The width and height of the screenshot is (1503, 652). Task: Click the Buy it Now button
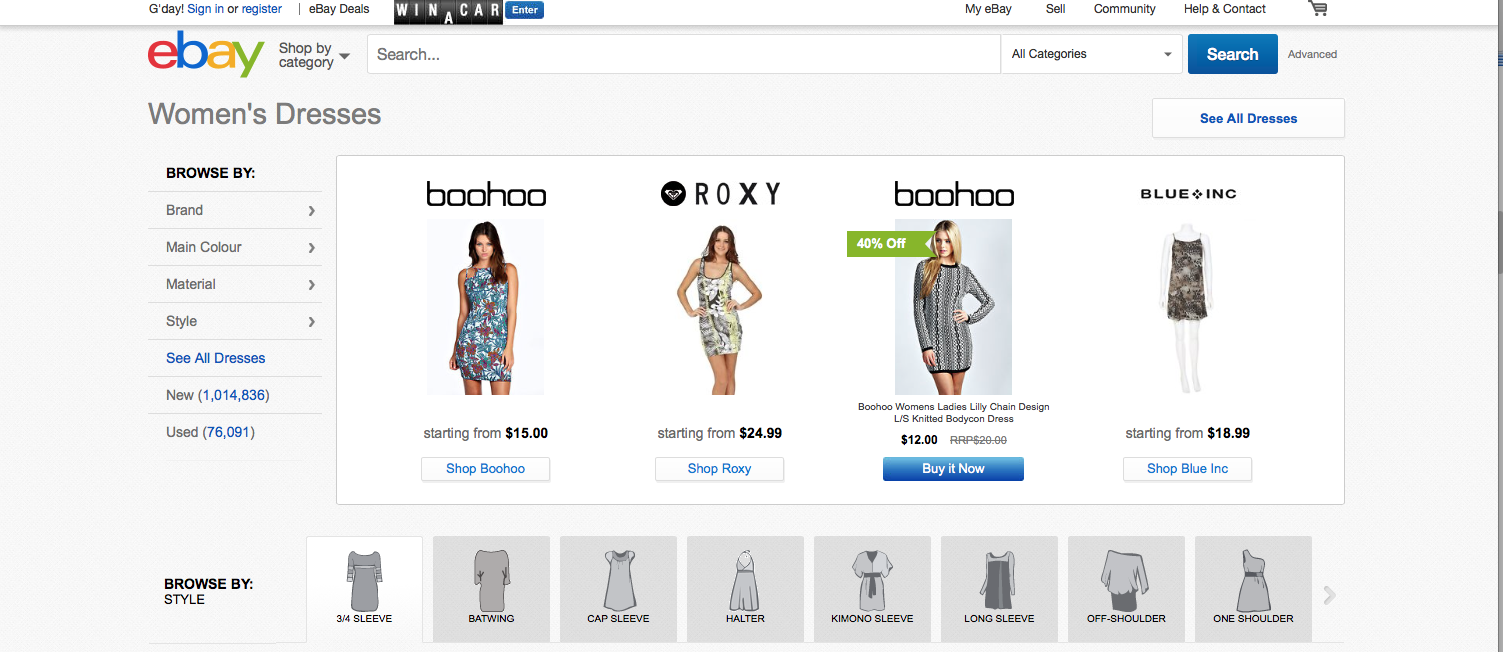click(x=953, y=469)
